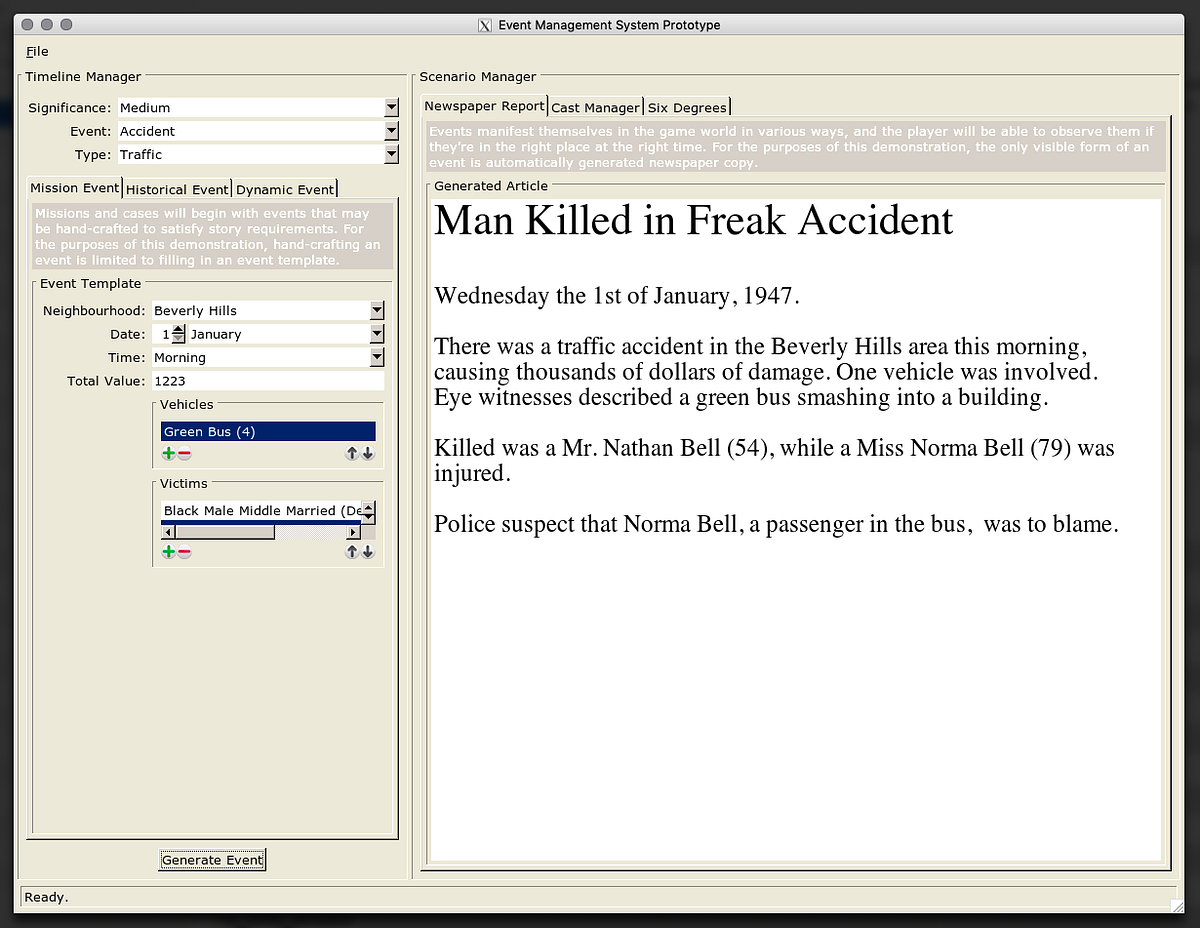This screenshot has width=1200, height=928.
Task: Click the 'Man Killed in Freak Accident' headline
Action: [694, 220]
